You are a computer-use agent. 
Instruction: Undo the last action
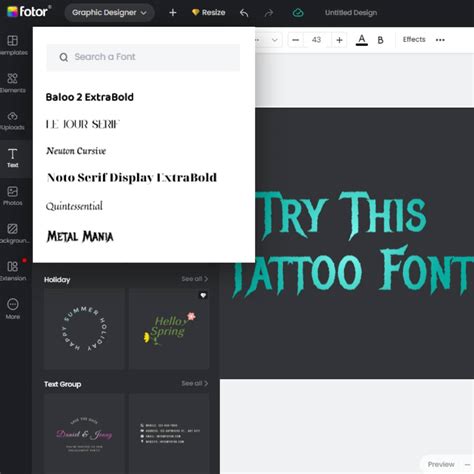tap(244, 13)
